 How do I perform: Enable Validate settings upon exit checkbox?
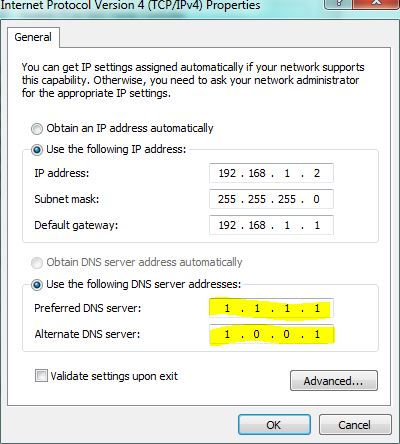coord(41,376)
